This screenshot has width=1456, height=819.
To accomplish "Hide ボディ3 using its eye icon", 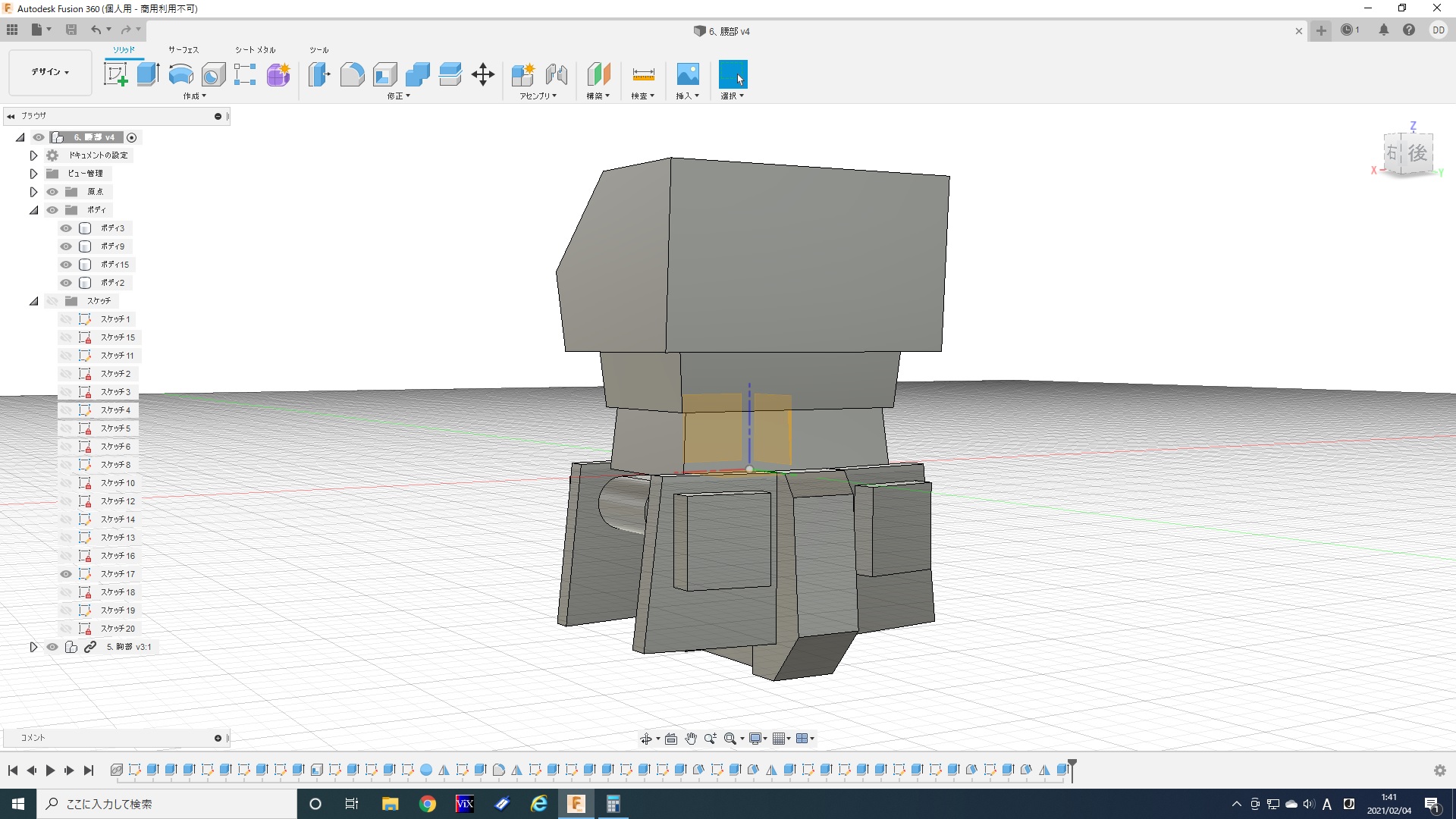I will [66, 228].
